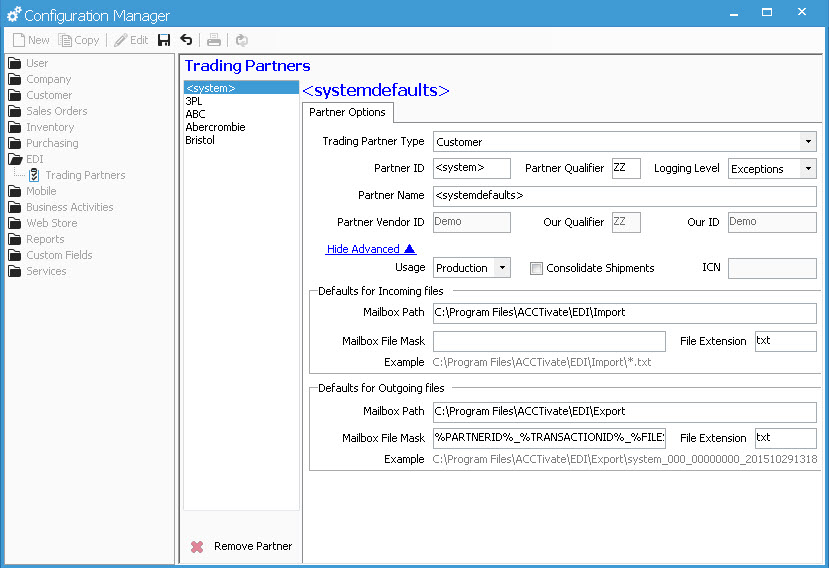Click the printer icon in toolbar
829x568 pixels.
pyautogui.click(x=214, y=40)
